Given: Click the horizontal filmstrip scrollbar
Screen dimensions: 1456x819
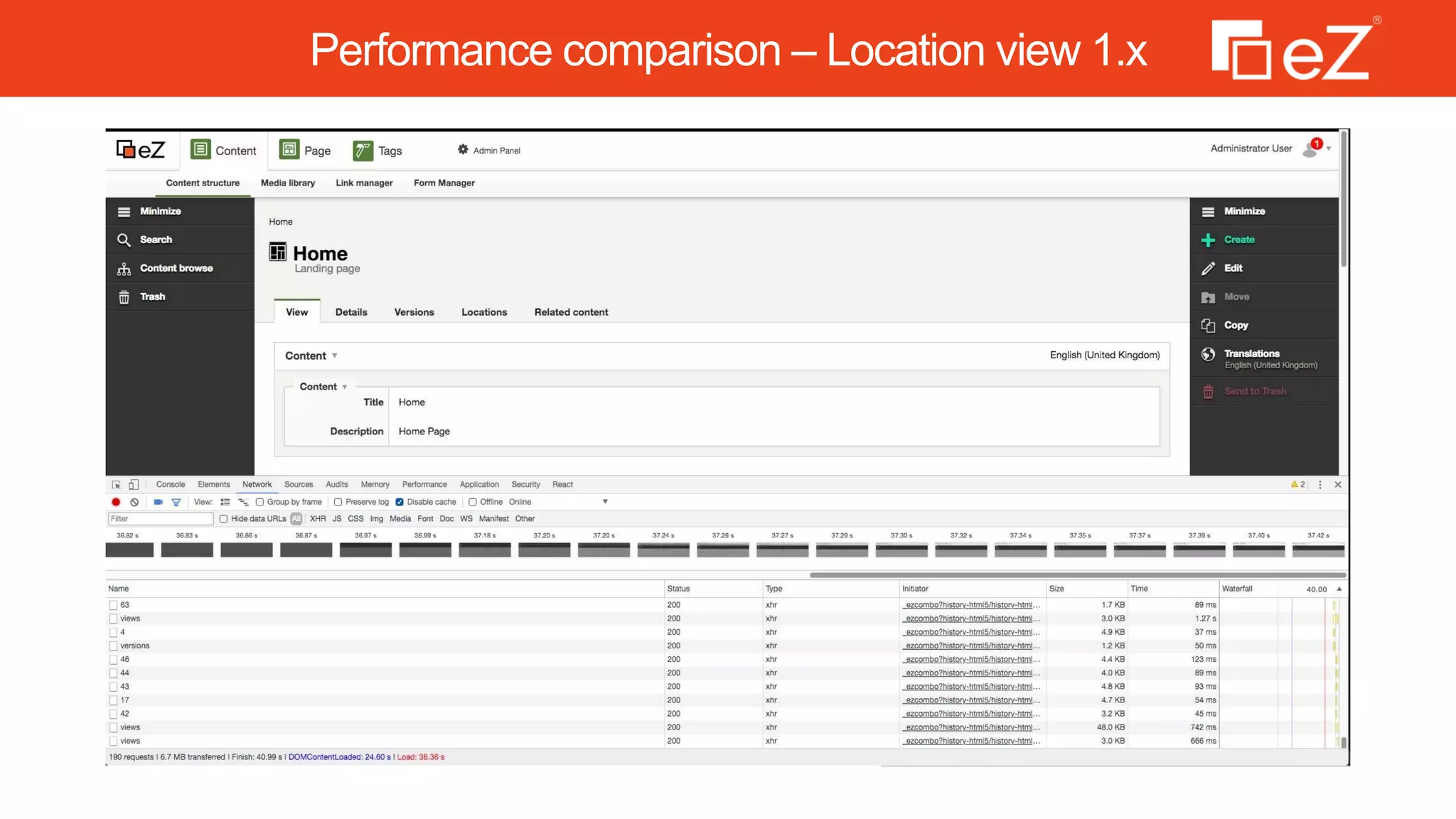Looking at the screenshot, I should tap(1078, 575).
